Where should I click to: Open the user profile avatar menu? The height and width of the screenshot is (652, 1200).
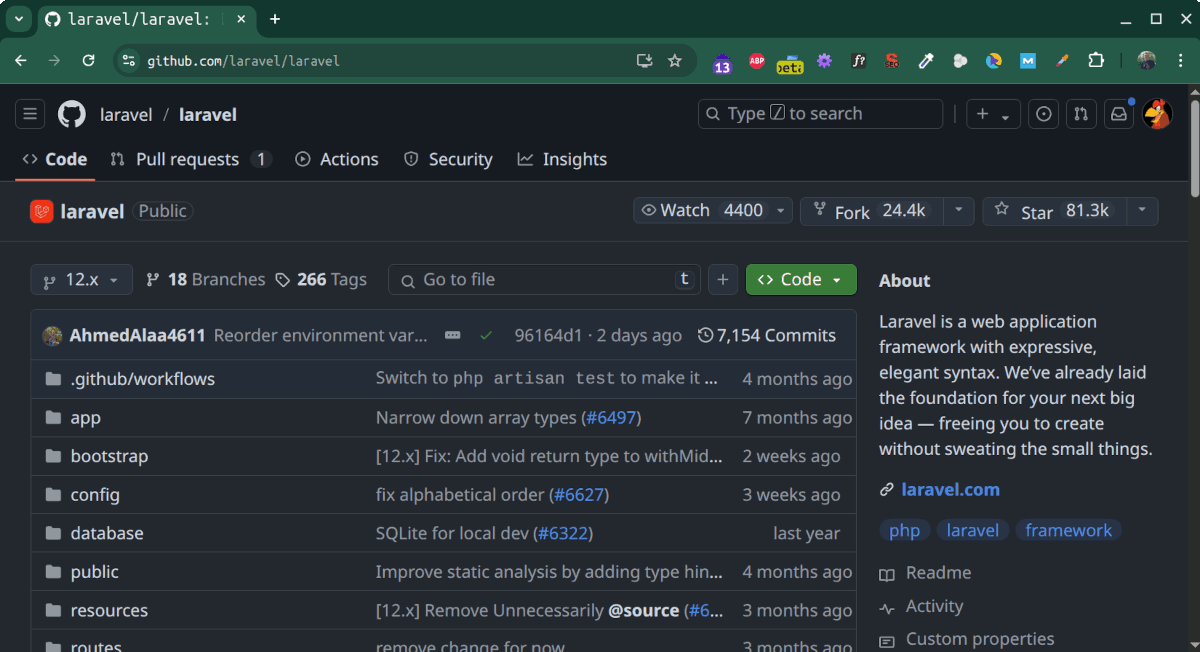(x=1157, y=114)
